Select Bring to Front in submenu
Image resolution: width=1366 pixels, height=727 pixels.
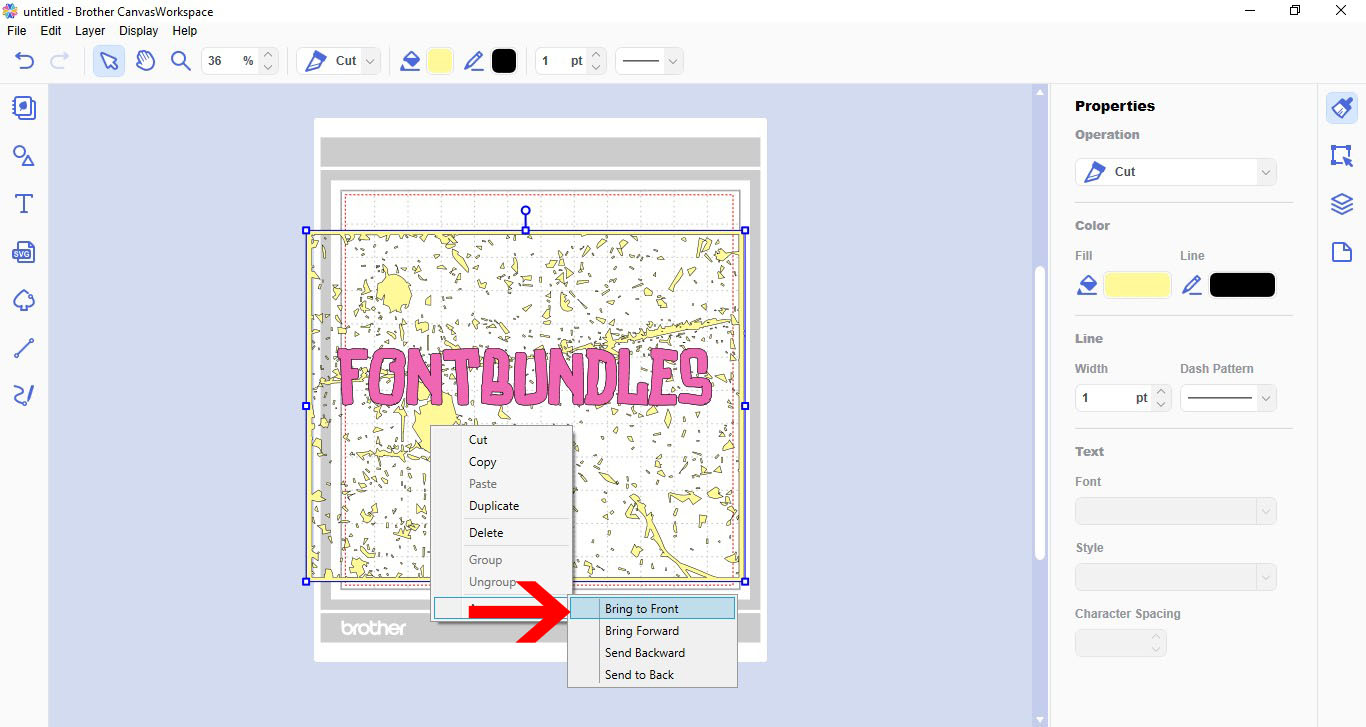pos(652,609)
